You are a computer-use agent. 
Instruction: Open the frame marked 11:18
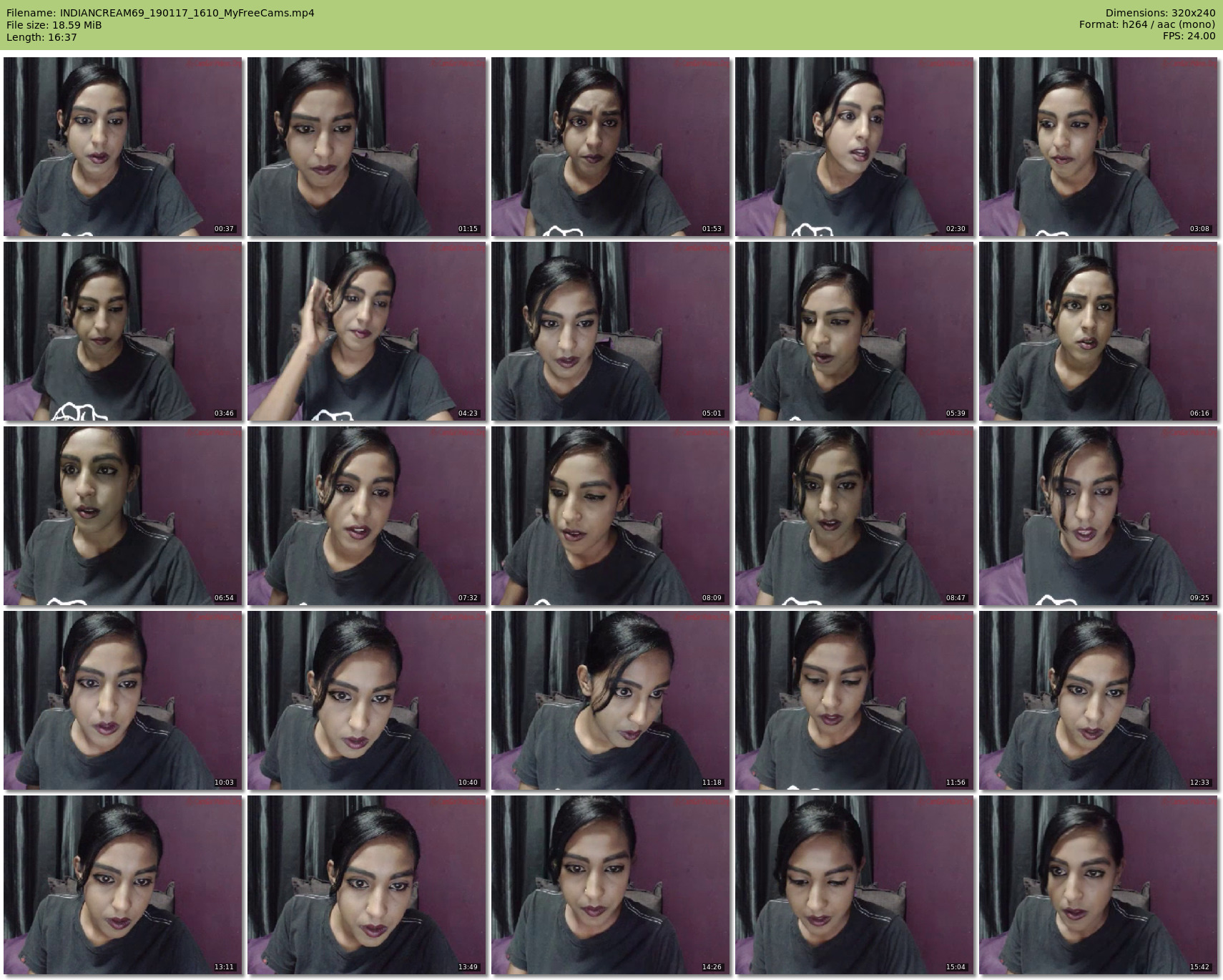point(610,700)
